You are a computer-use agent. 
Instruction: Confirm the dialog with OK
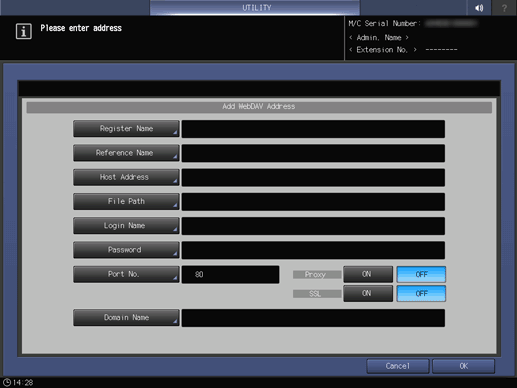pyautogui.click(x=463, y=366)
